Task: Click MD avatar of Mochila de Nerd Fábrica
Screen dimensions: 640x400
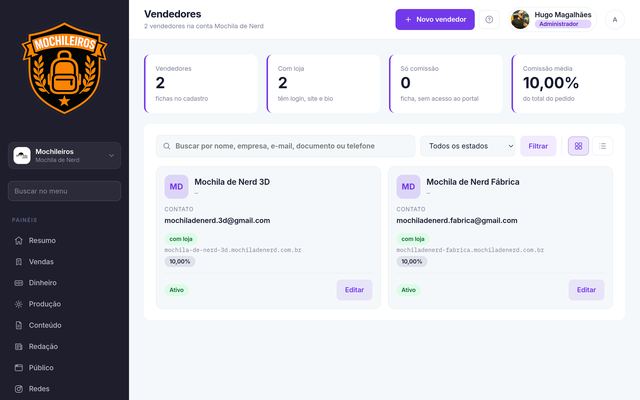Action: (x=408, y=187)
